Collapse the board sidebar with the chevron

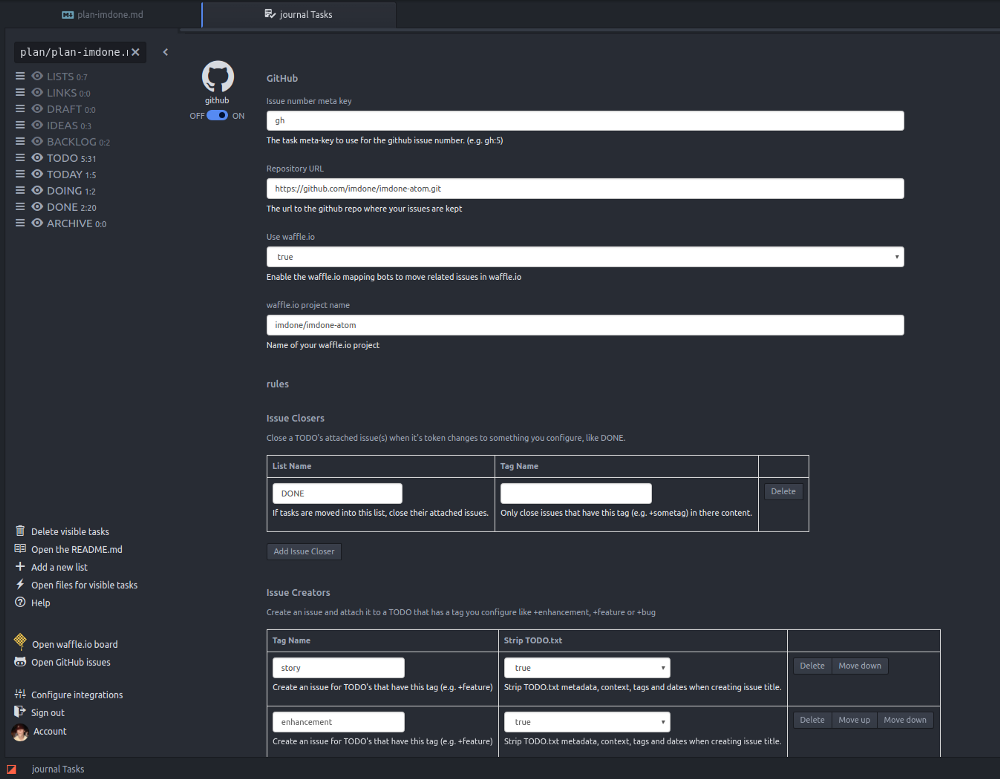165,52
